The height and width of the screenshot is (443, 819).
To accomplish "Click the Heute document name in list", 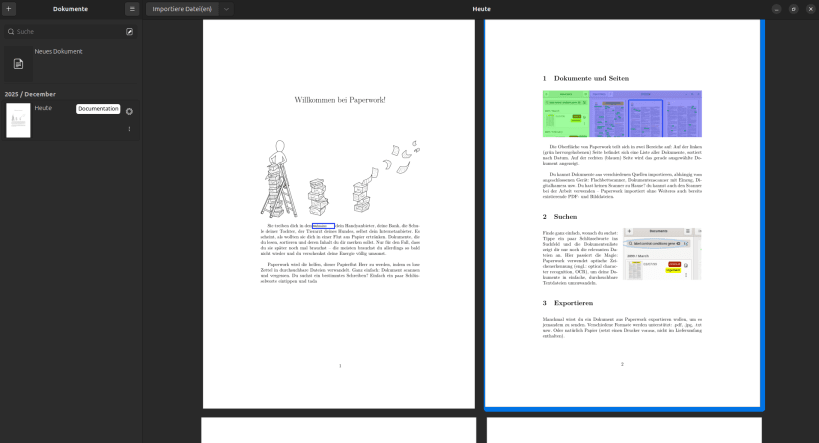I will [x=43, y=108].
